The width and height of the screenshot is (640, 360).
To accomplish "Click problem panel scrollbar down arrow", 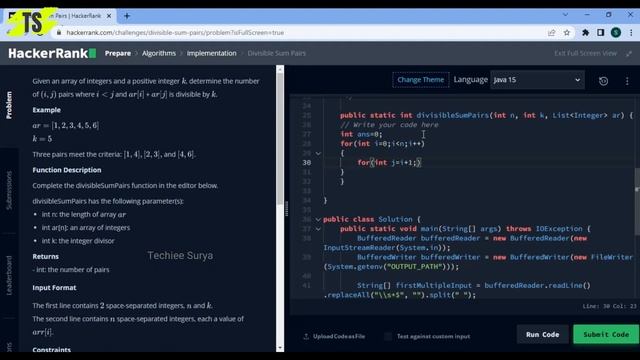I will click(280, 348).
